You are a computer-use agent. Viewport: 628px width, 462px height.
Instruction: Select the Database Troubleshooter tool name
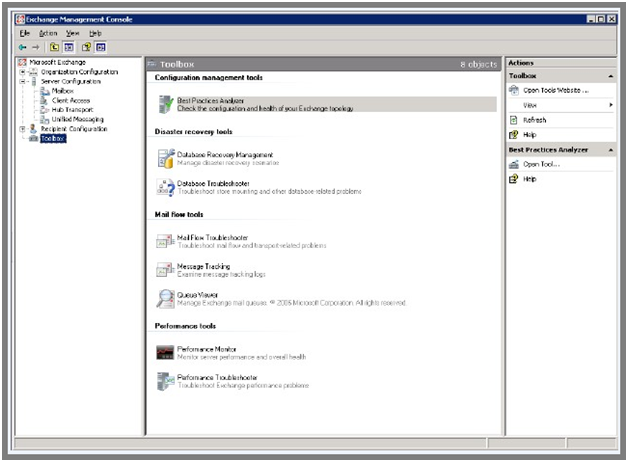pyautogui.click(x=213, y=183)
